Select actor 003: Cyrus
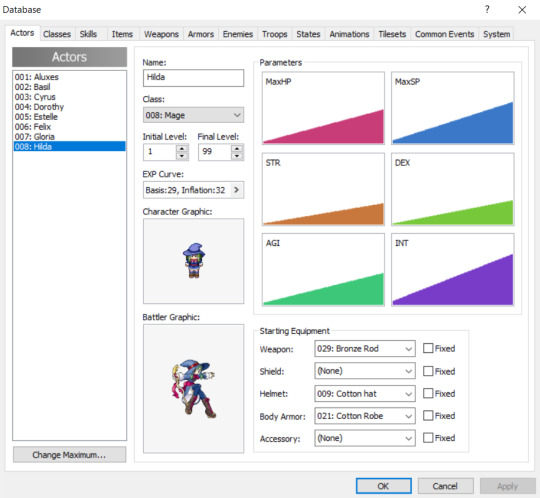540x498 pixels. click(69, 97)
